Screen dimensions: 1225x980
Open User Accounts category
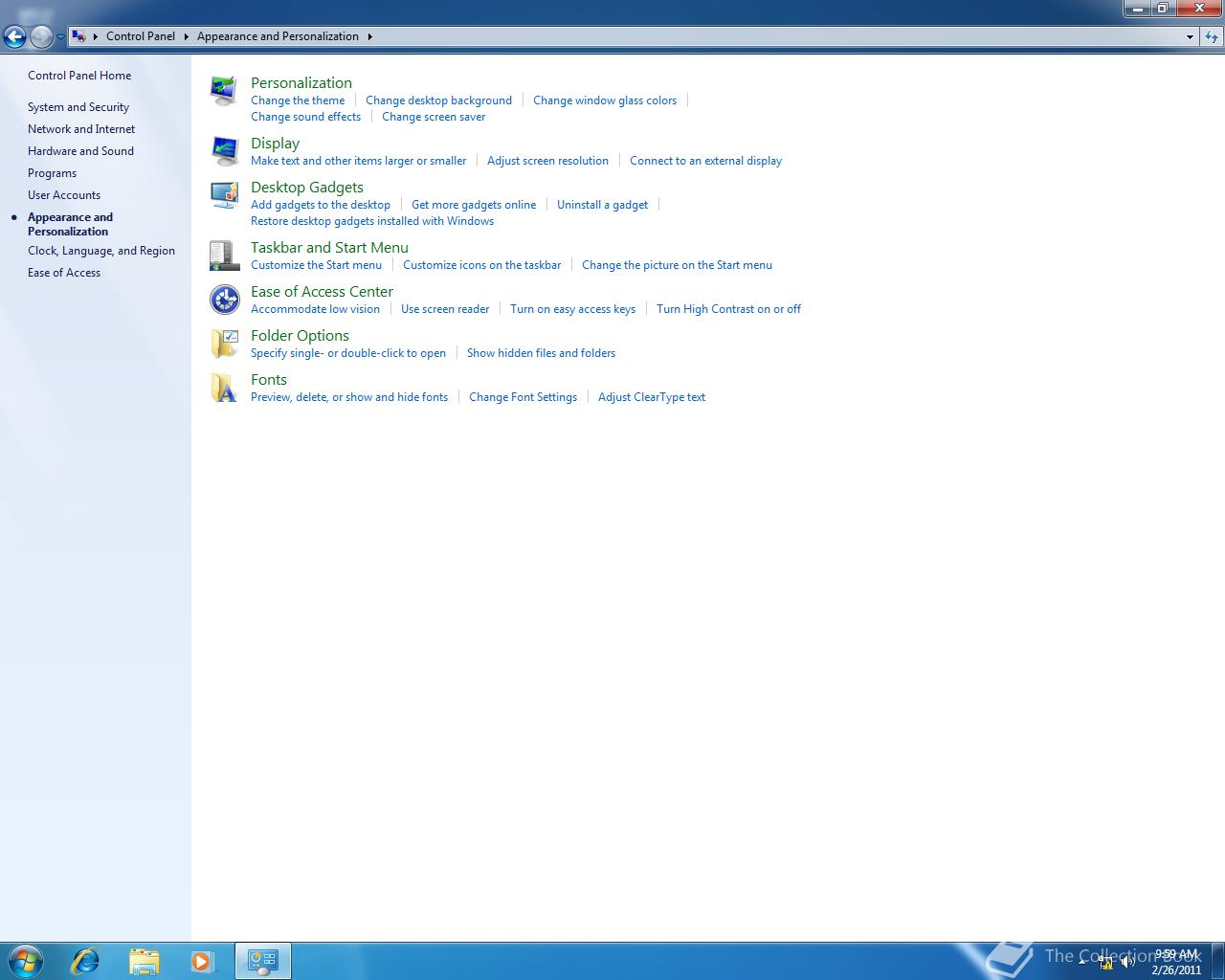(x=64, y=195)
